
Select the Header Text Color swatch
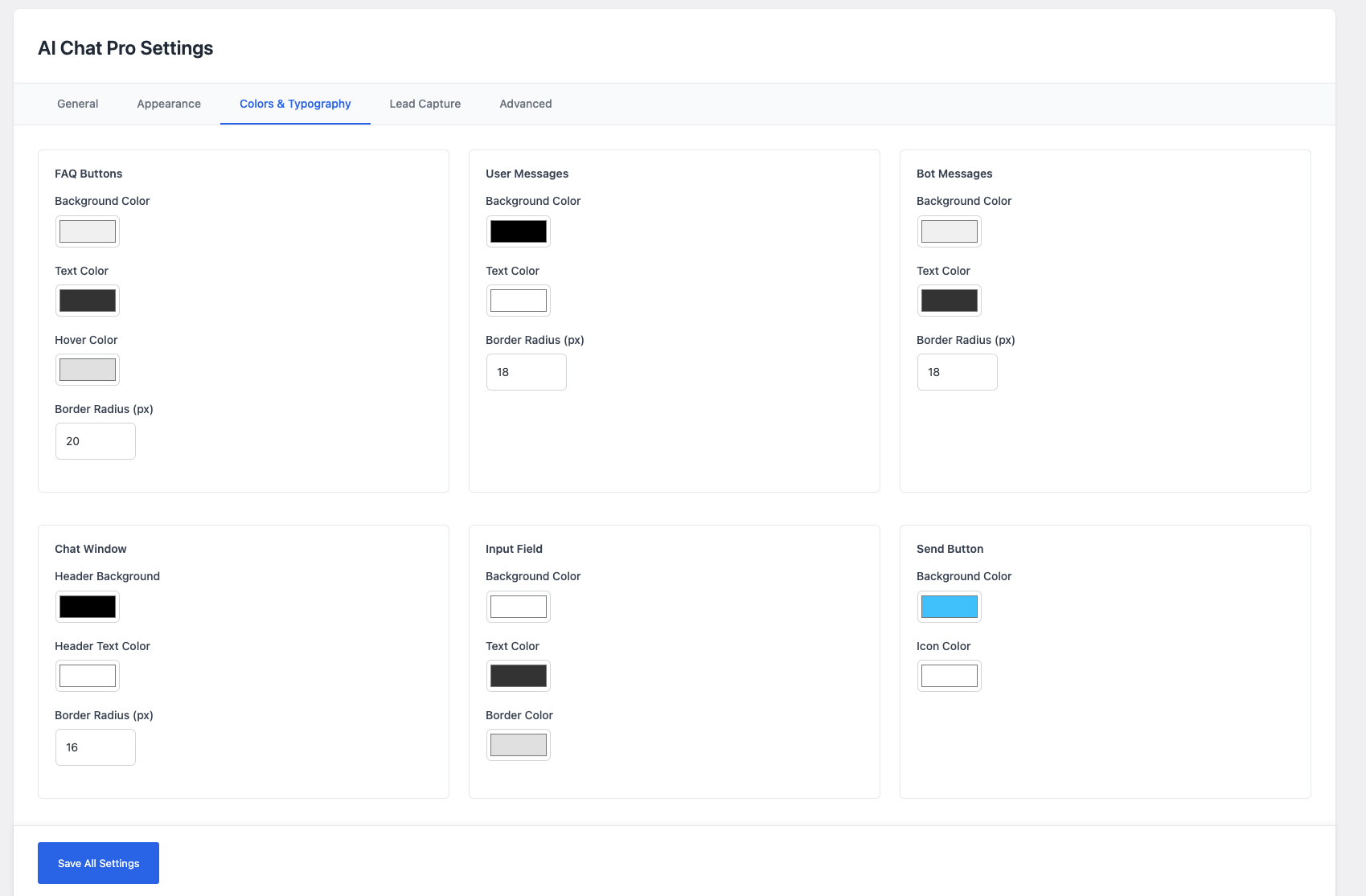(x=87, y=675)
